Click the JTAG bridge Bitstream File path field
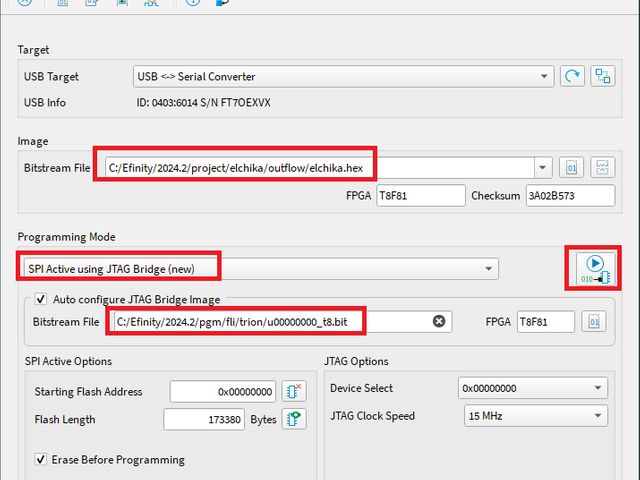 click(270, 321)
